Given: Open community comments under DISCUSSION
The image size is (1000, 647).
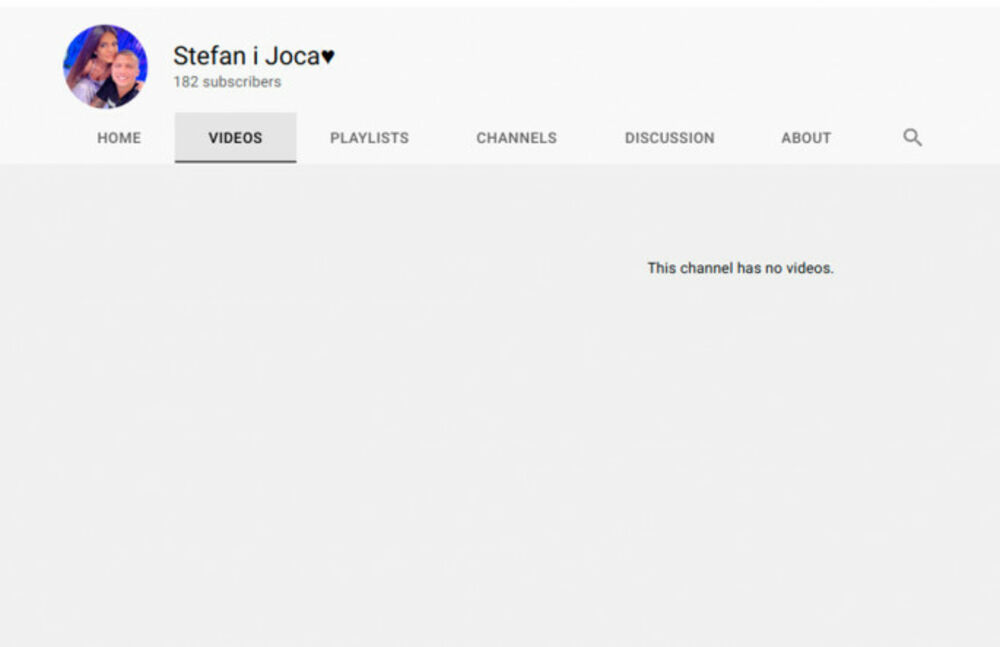Looking at the screenshot, I should tap(669, 138).
